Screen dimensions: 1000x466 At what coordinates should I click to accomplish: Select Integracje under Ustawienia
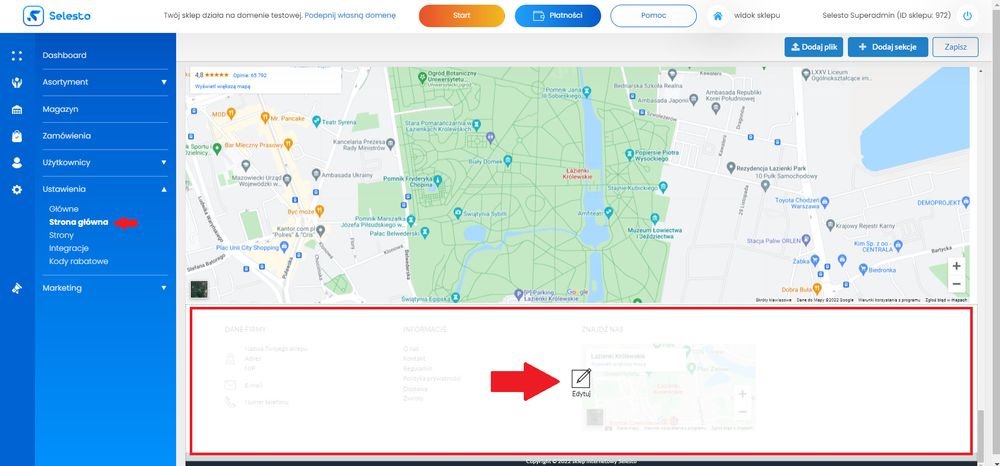(x=69, y=249)
